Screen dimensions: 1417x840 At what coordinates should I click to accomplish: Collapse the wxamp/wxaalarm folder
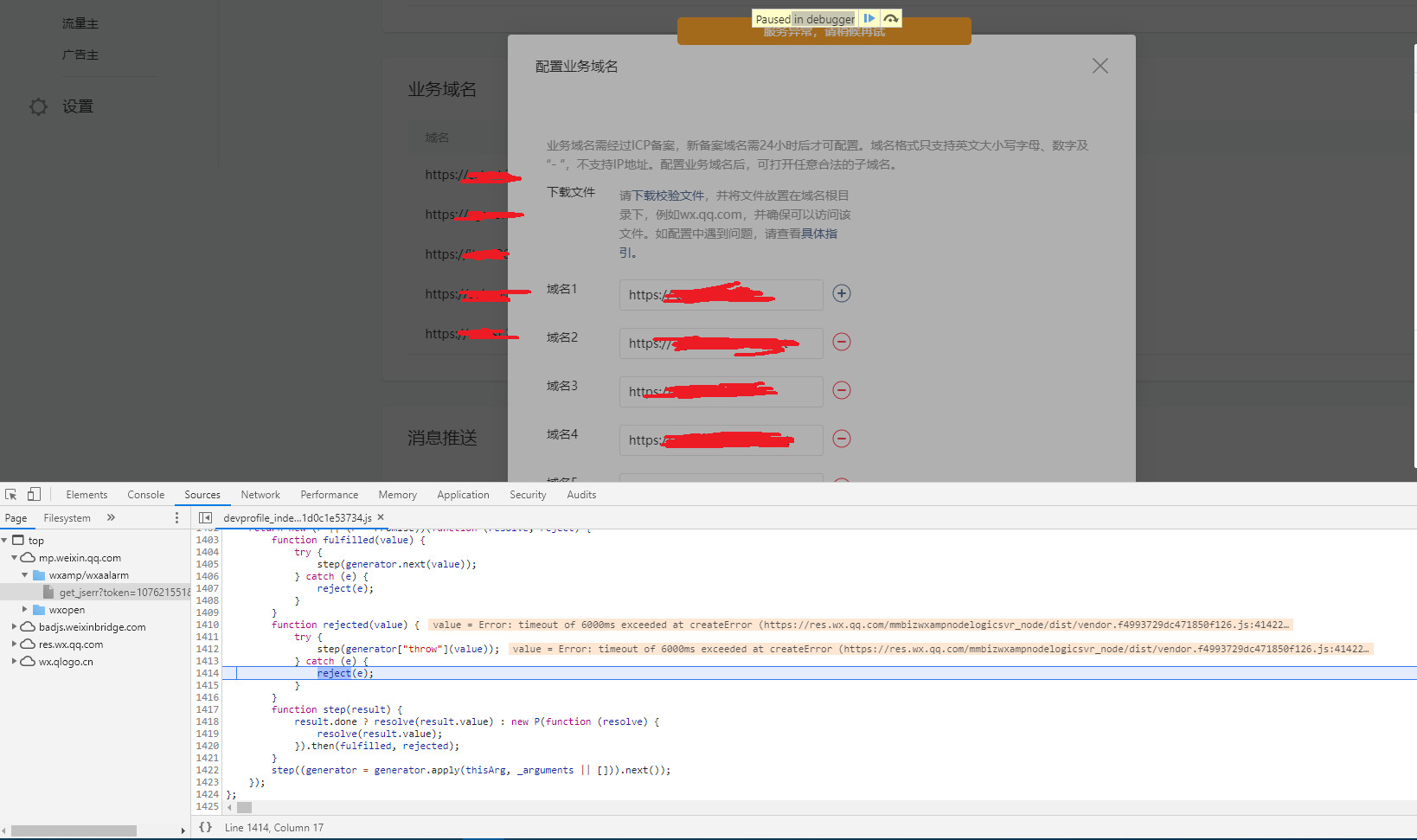[25, 574]
